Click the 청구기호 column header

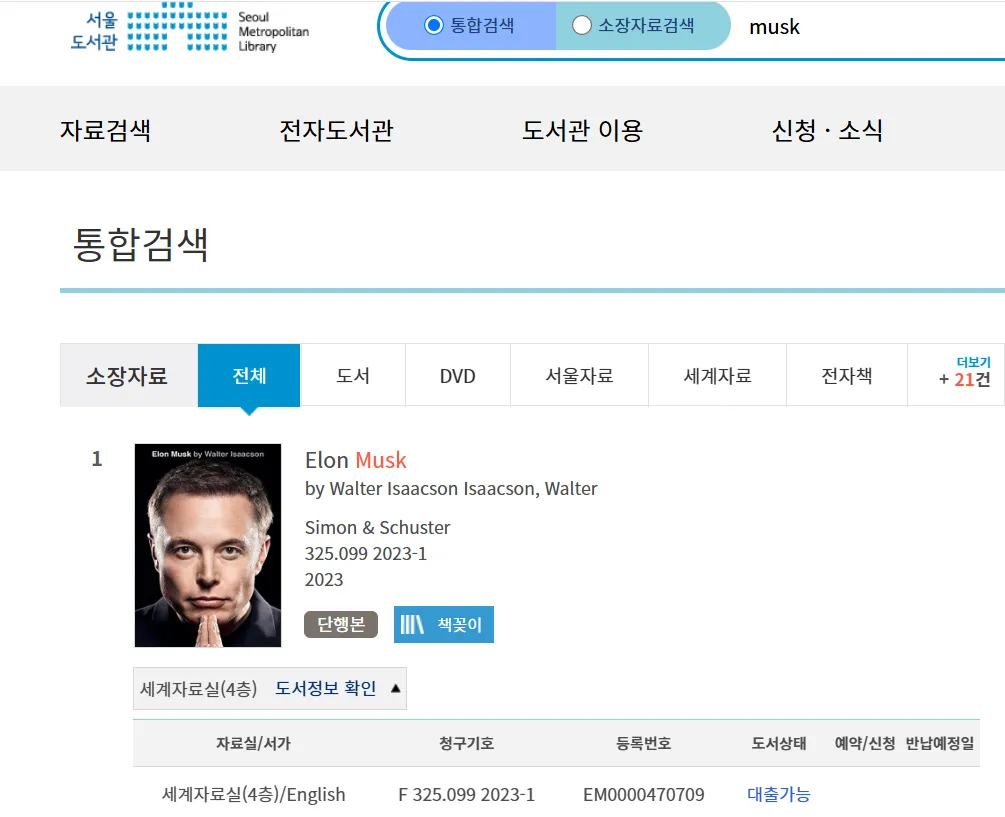click(467, 743)
